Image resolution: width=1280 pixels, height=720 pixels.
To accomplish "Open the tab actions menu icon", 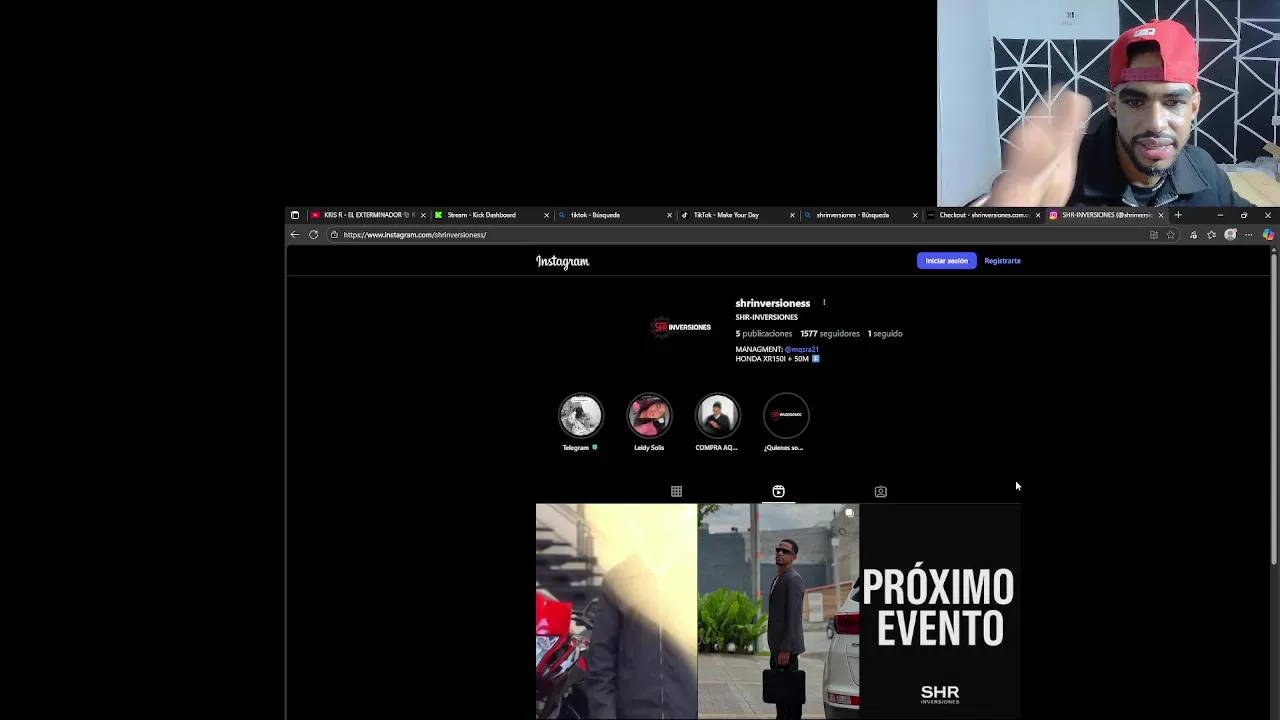I will (294, 215).
